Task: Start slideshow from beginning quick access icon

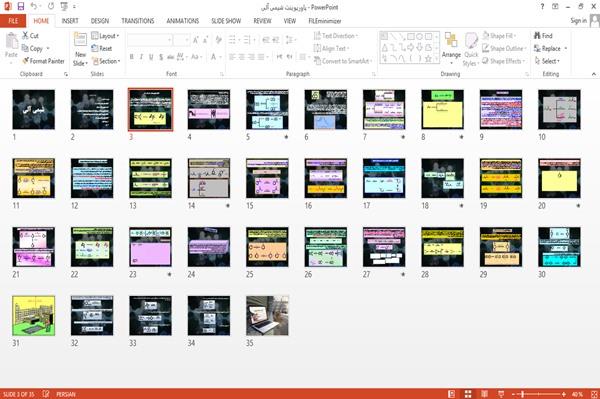Action: tap(64, 7)
